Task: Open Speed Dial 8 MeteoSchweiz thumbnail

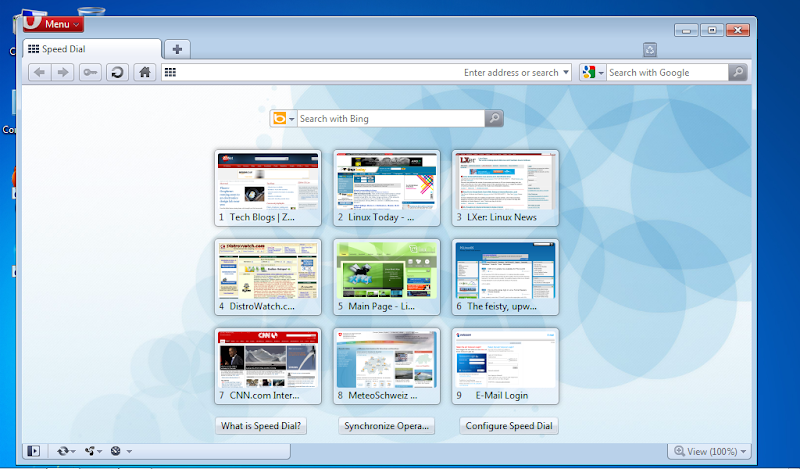Action: pos(387,366)
